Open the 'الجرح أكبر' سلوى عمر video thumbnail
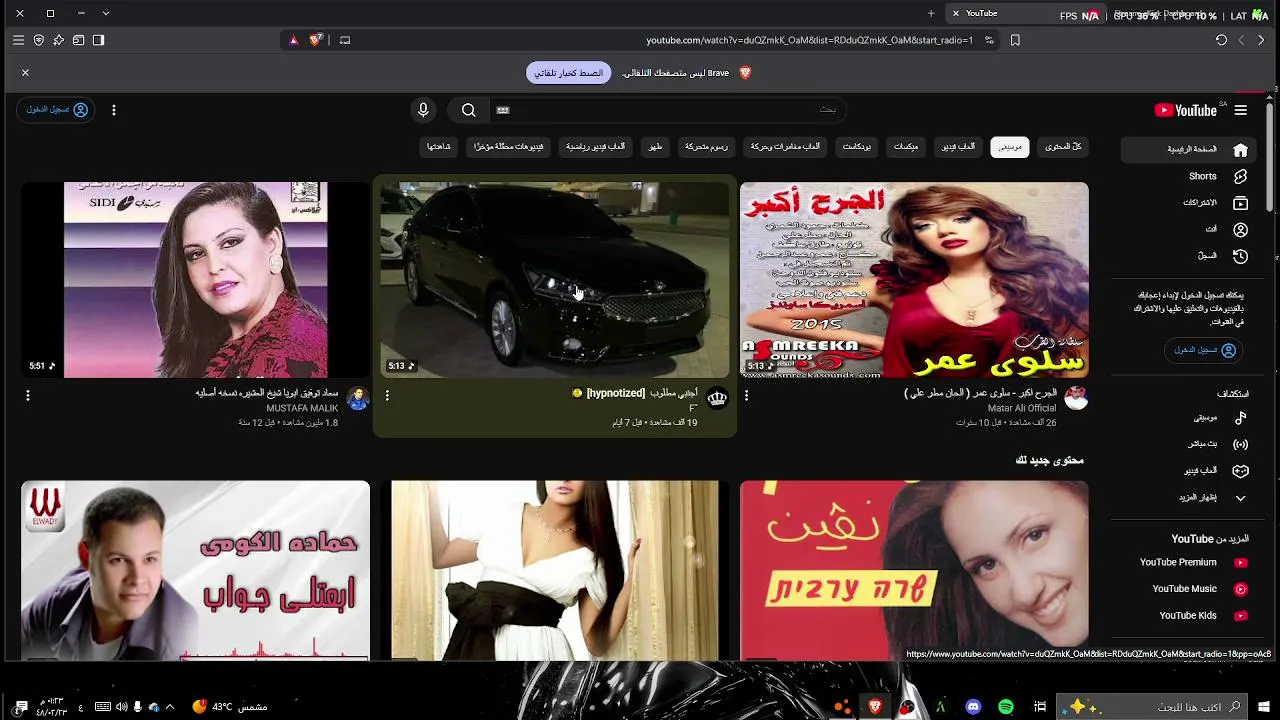Screen dimensions: 1280x720 (x=914, y=280)
